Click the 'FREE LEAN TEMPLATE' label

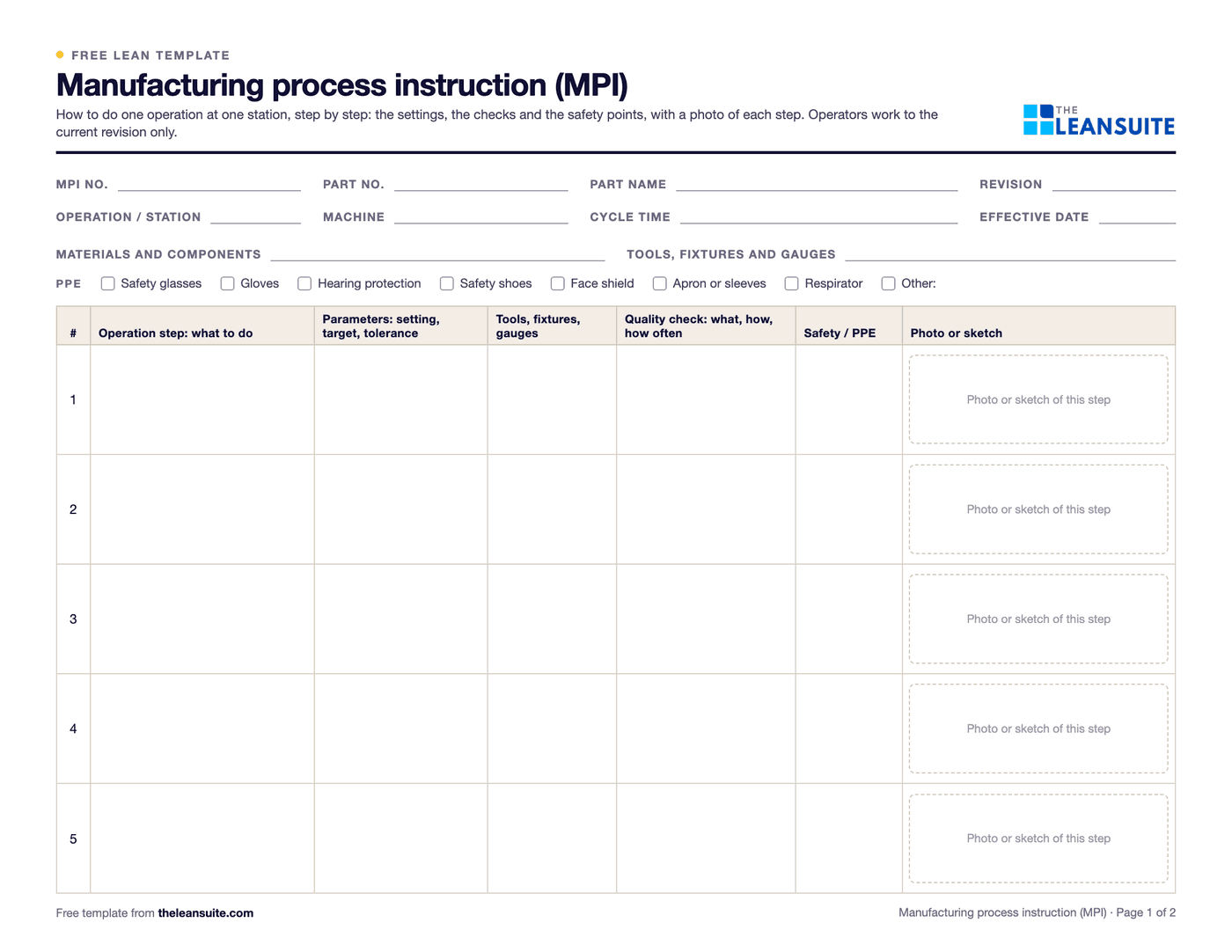point(150,55)
